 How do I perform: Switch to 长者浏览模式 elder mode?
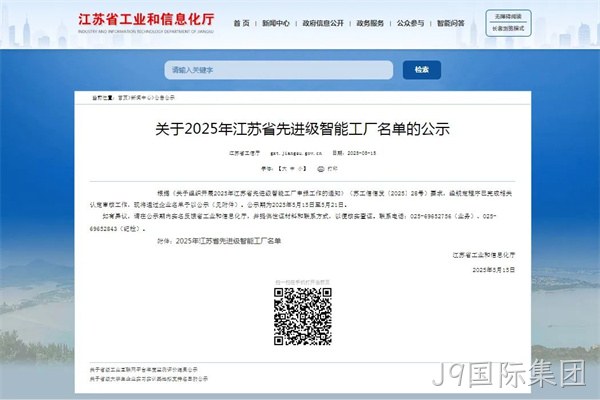(x=508, y=29)
